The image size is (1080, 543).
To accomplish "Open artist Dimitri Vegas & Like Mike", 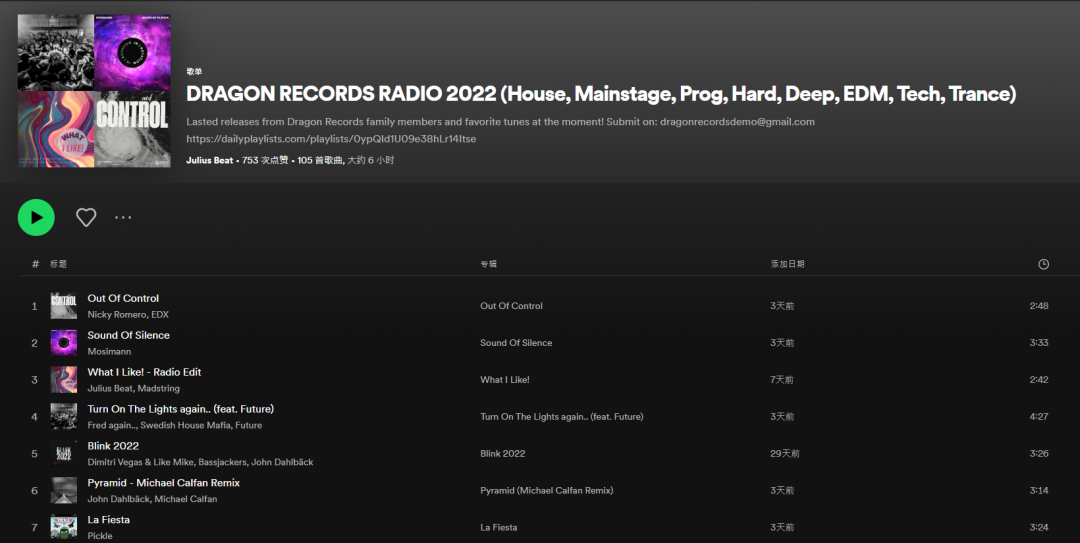I will pos(141,462).
